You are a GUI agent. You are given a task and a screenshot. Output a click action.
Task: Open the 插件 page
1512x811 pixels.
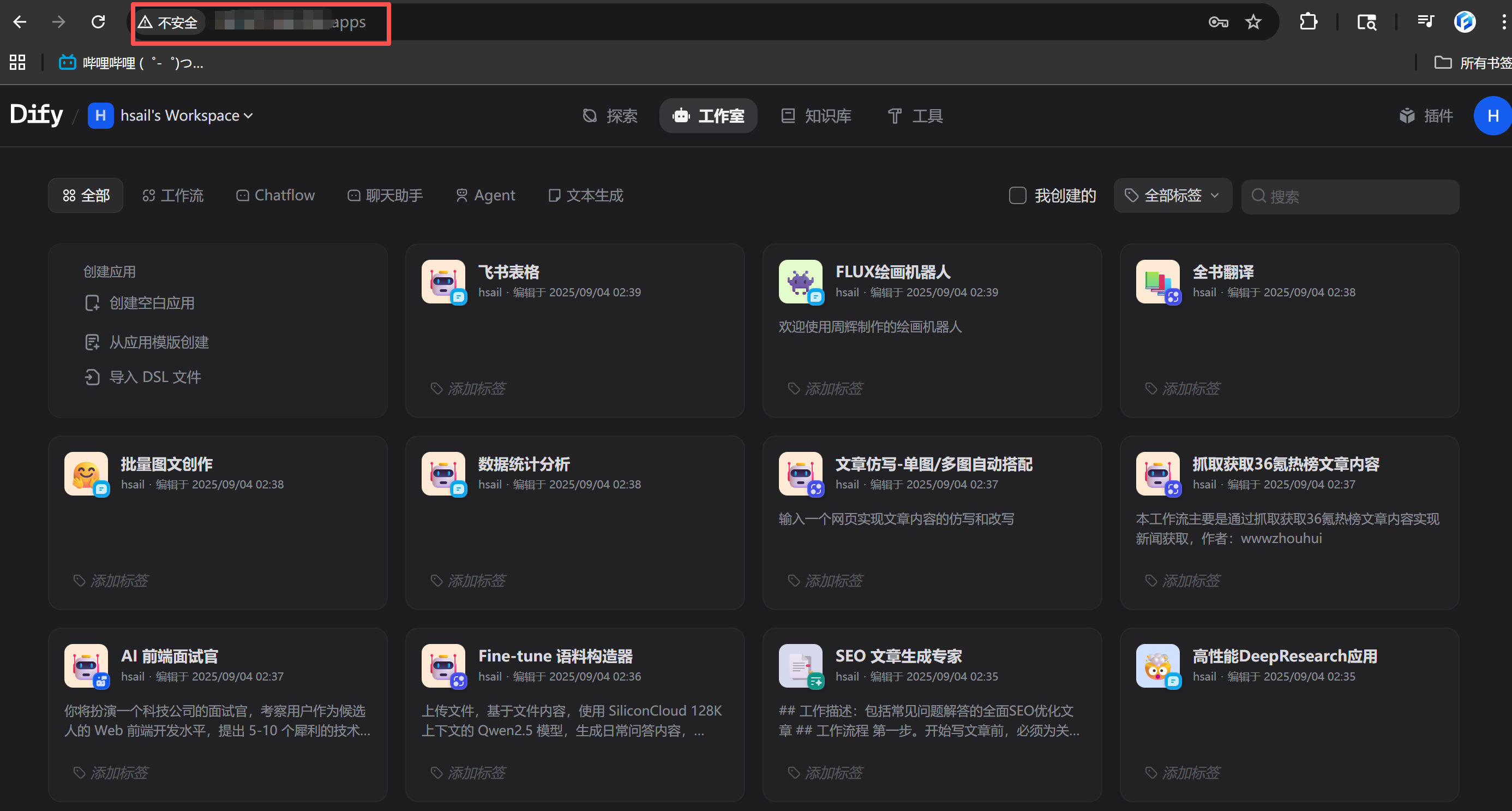tap(1426, 116)
